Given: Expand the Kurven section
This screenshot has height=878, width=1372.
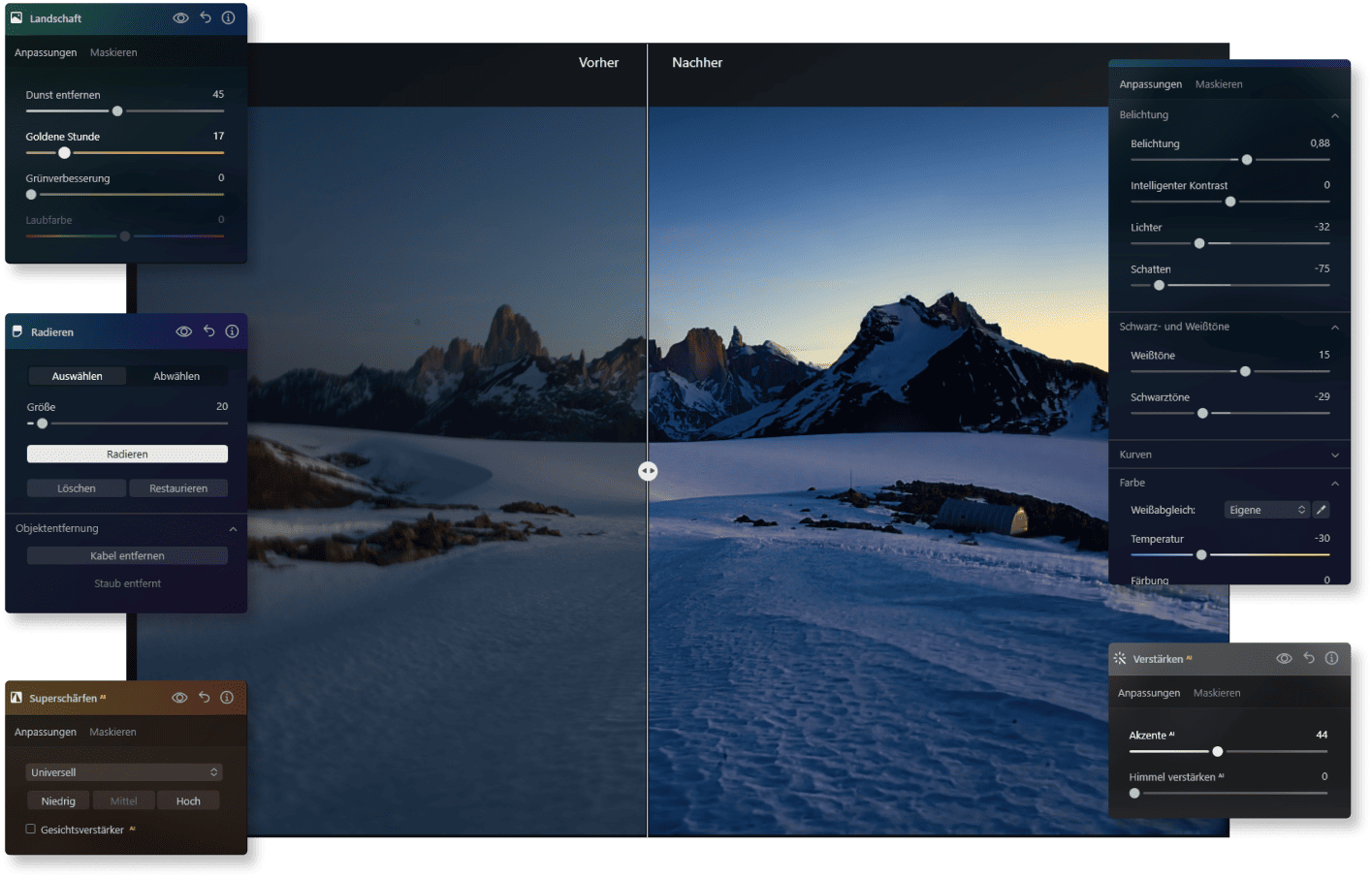Looking at the screenshot, I should click(1335, 455).
